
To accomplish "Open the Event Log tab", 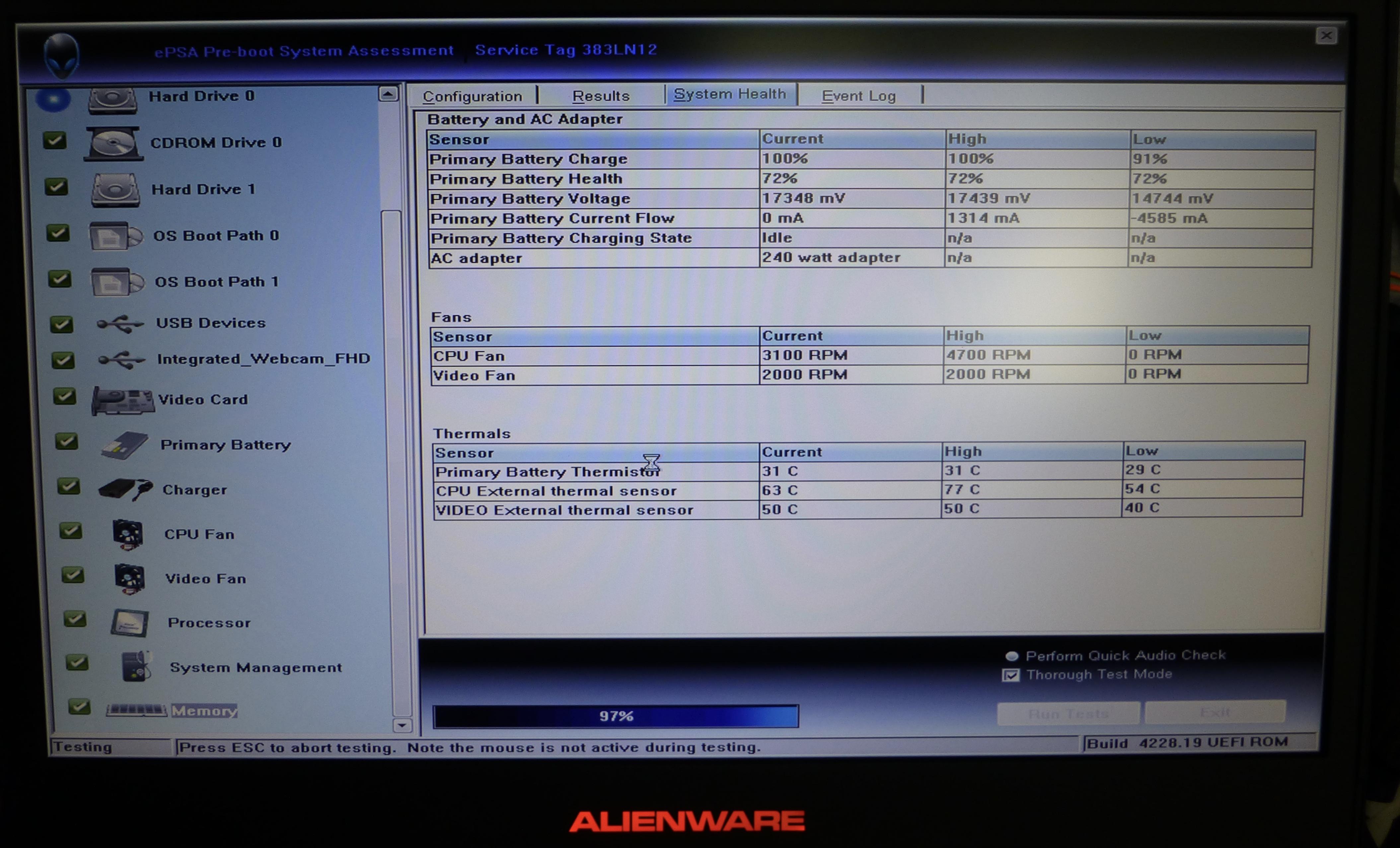I will coord(858,97).
